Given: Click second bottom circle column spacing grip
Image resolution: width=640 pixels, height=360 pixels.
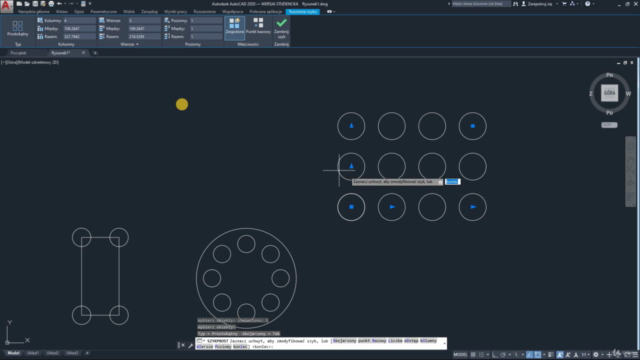Looking at the screenshot, I should [392, 207].
